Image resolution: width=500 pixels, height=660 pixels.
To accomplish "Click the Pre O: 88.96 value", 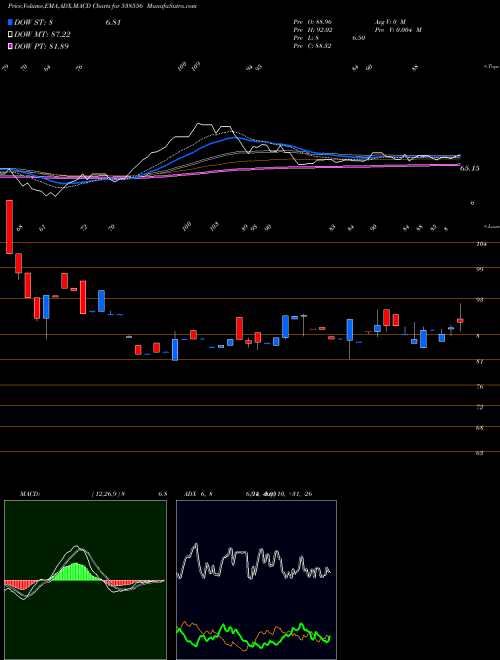I will tap(313, 21).
